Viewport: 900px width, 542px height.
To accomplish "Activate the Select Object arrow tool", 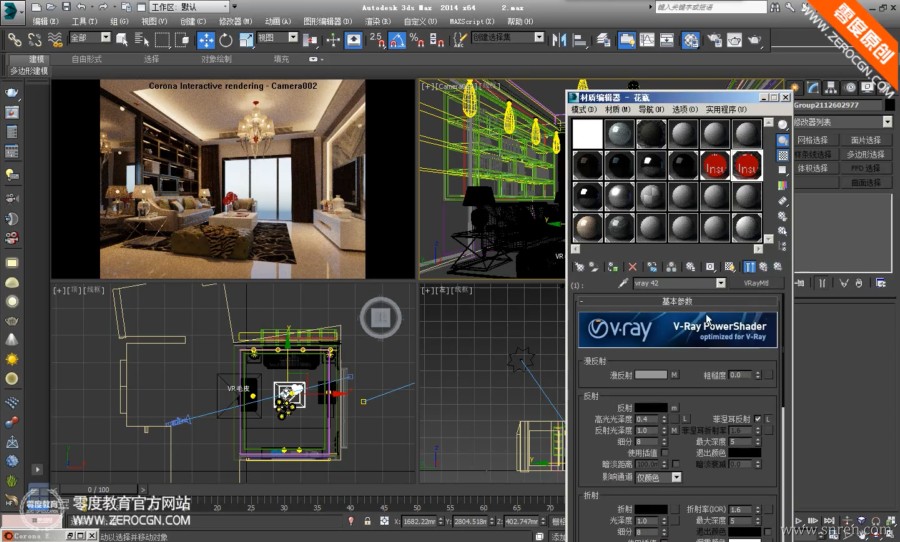I will 122,40.
